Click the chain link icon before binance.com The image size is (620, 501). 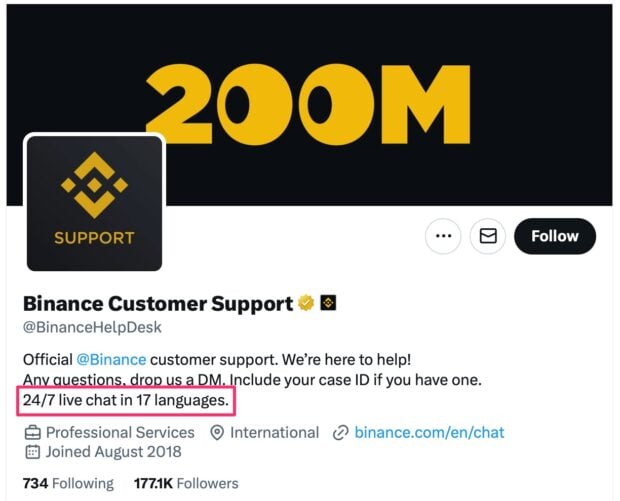click(341, 433)
